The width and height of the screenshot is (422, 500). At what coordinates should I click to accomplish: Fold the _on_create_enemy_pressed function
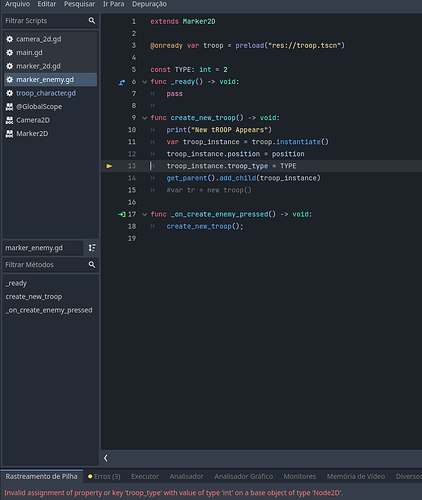click(x=145, y=215)
